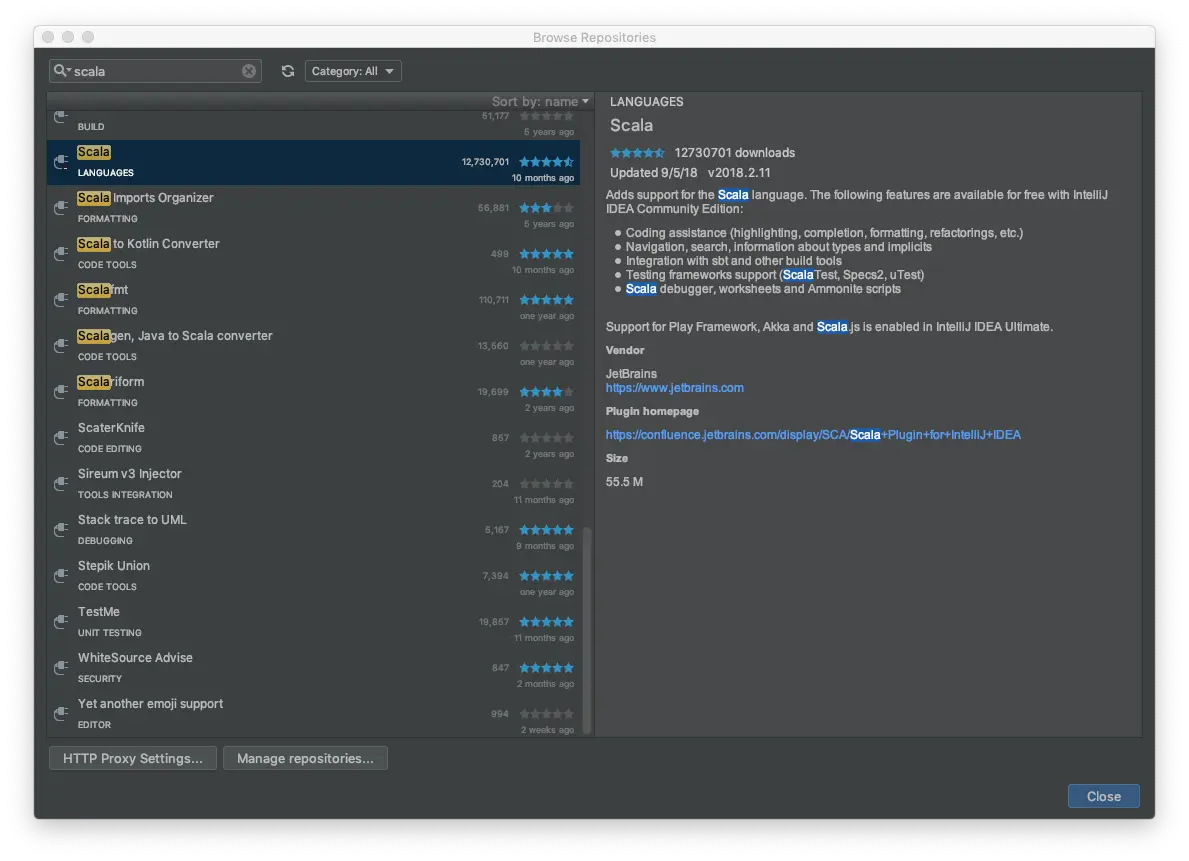Select Sireum v3 Injector plugin

(x=313, y=484)
